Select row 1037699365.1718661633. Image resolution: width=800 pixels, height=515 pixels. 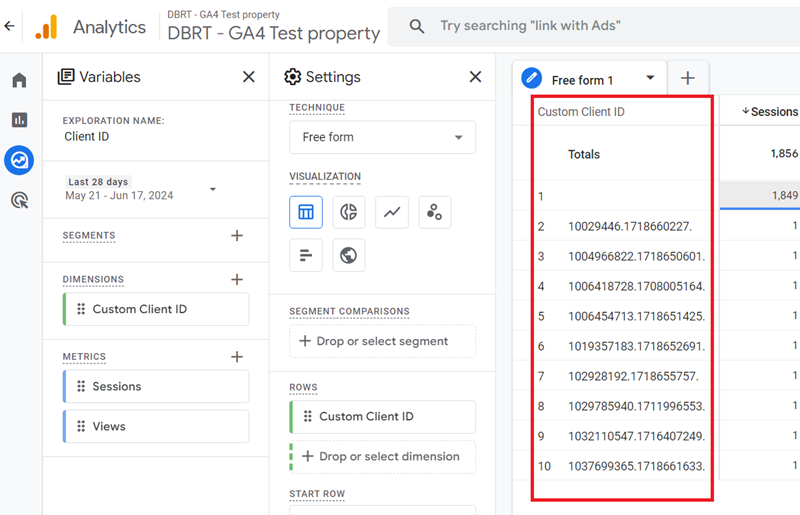[x=637, y=466]
